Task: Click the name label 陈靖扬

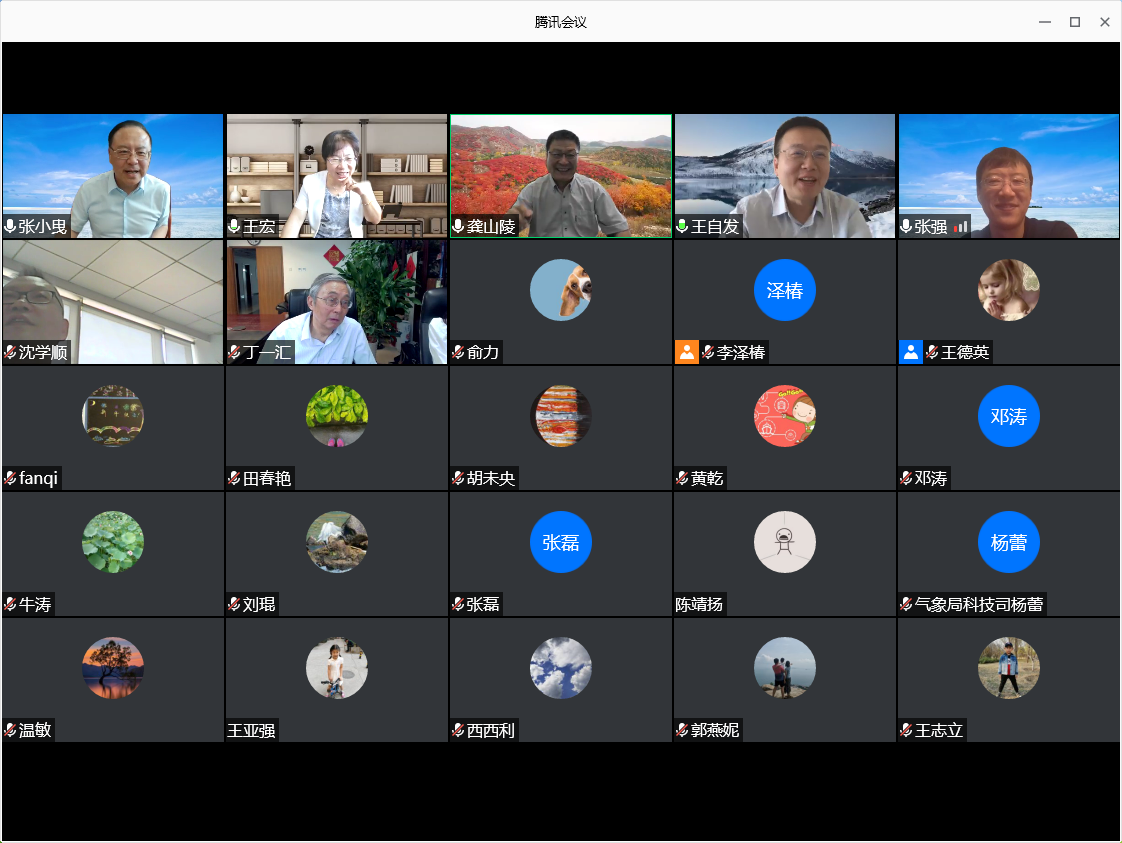Action: (x=699, y=605)
